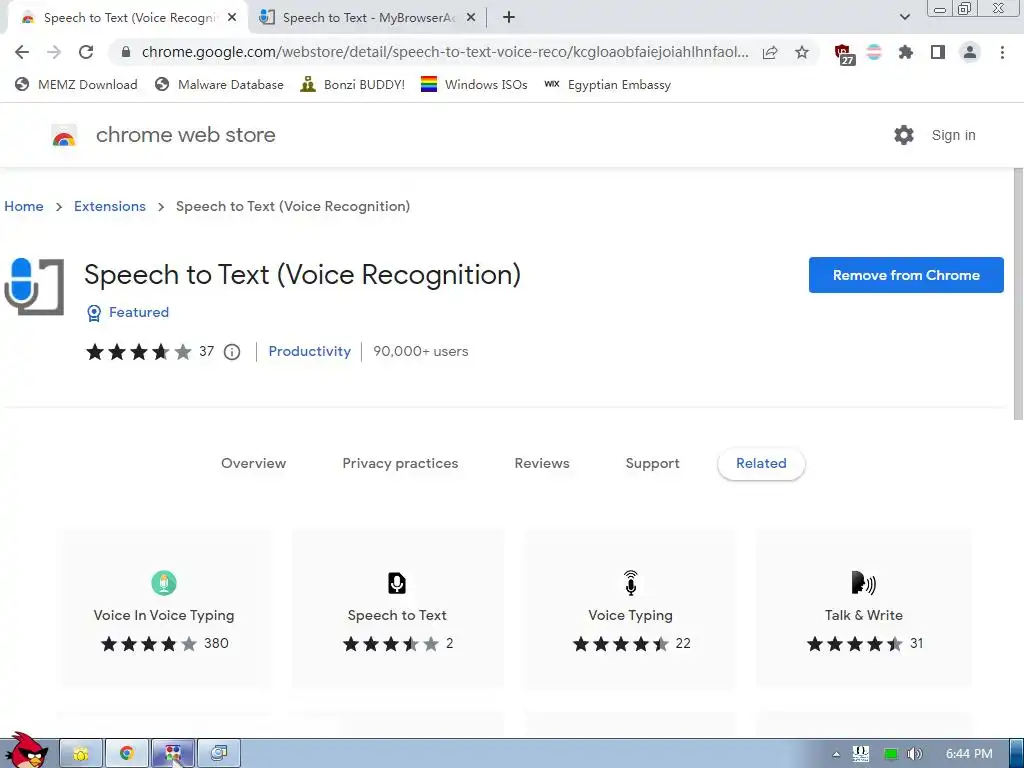Screen dimensions: 1024x768
Task: Switch to Chrome in the taskbar
Action: click(x=127, y=754)
